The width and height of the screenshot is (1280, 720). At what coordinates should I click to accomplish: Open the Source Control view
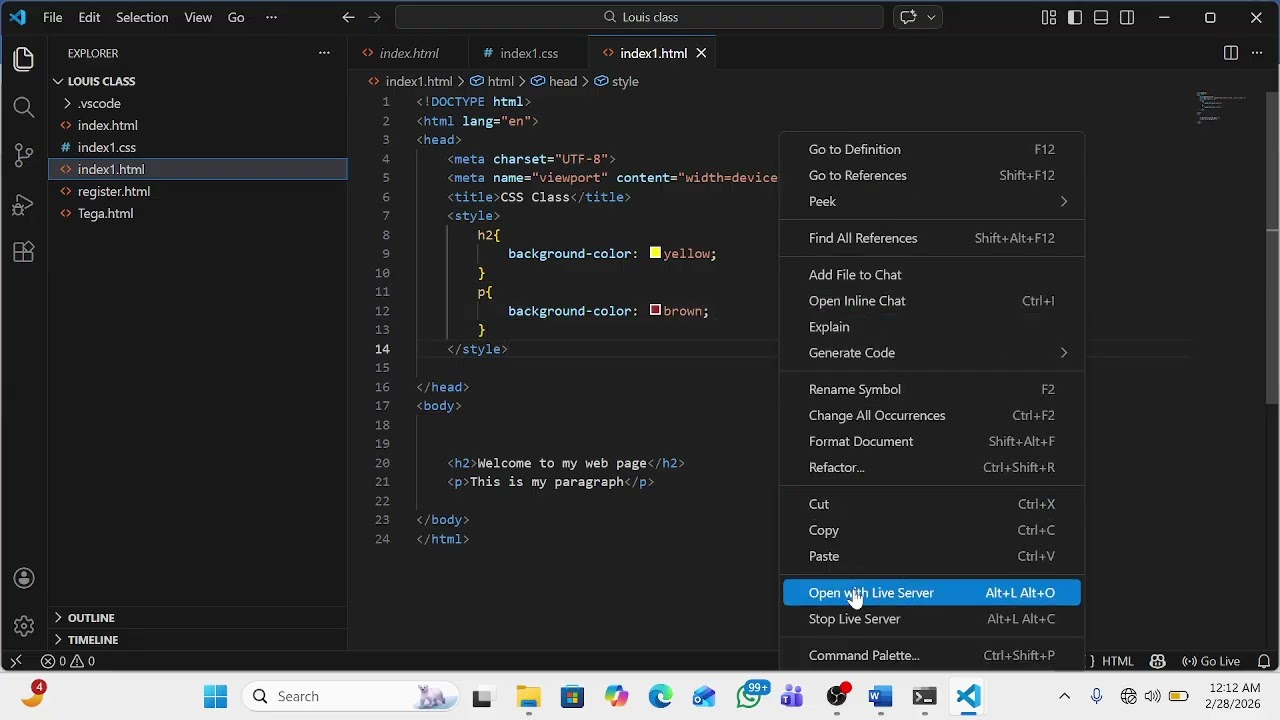(x=24, y=155)
